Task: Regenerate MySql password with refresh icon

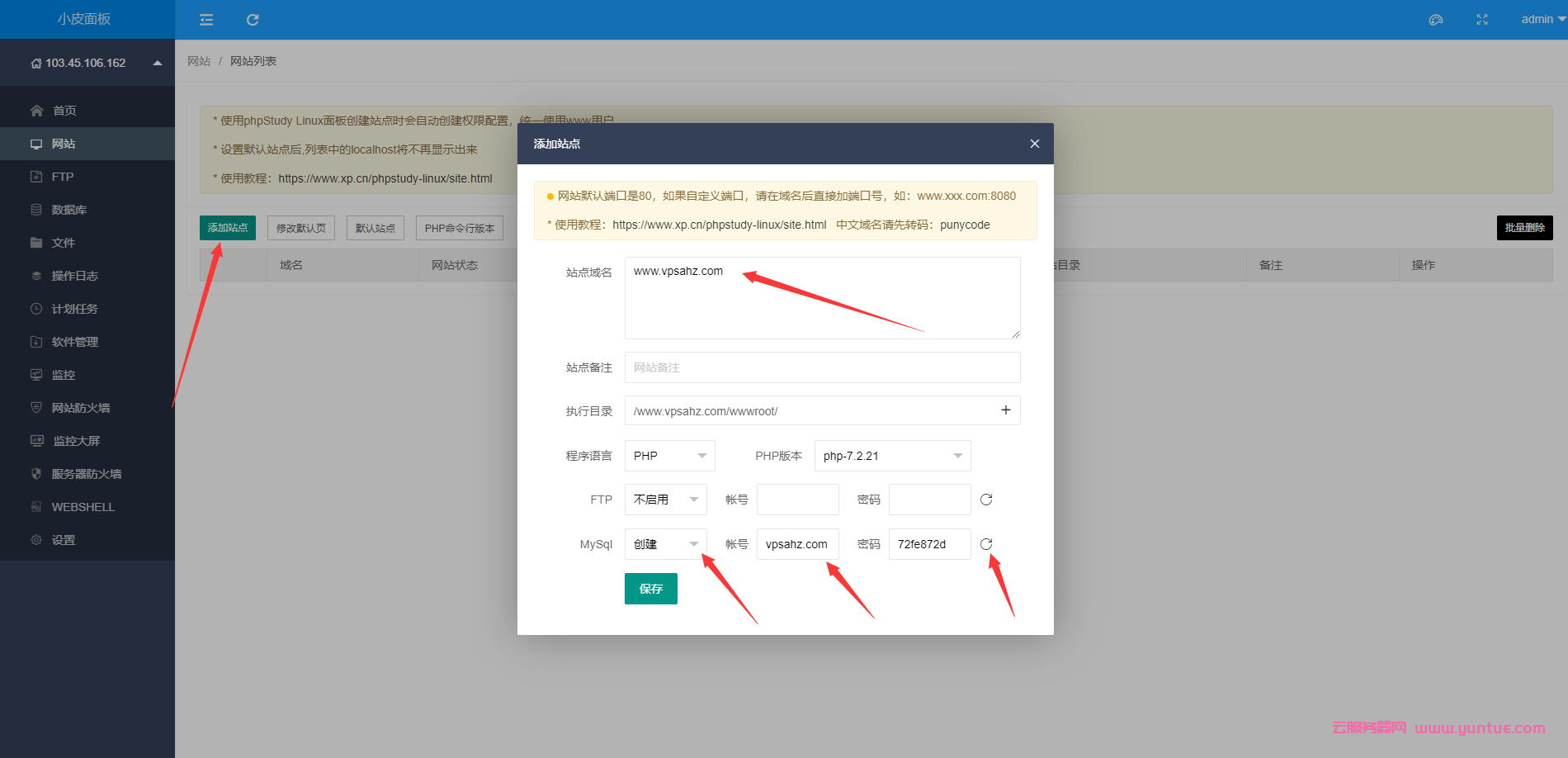Action: click(x=986, y=544)
